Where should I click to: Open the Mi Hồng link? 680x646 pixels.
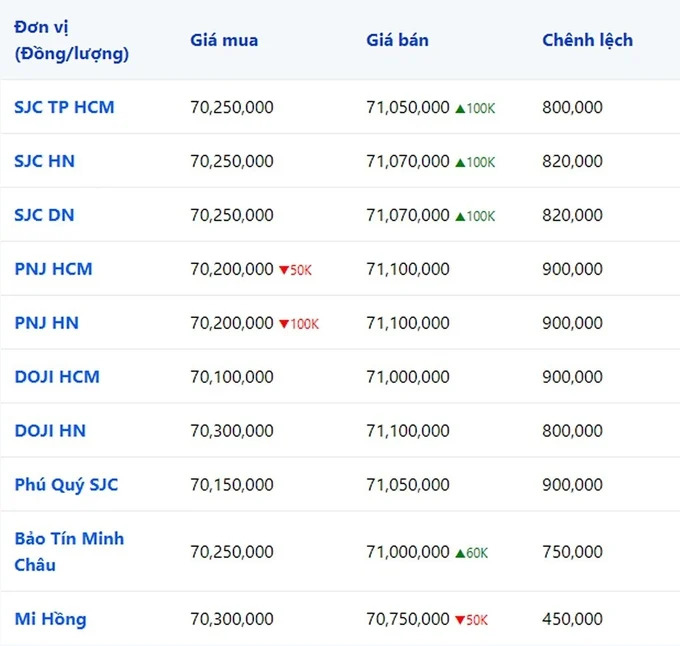[x=50, y=619]
